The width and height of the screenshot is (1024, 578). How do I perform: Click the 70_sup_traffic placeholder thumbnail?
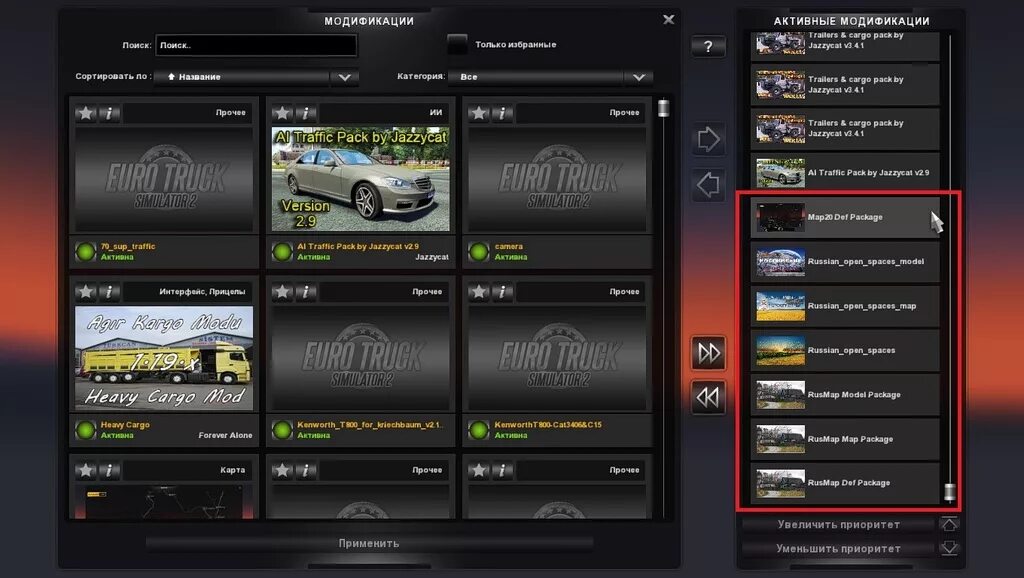(164, 179)
